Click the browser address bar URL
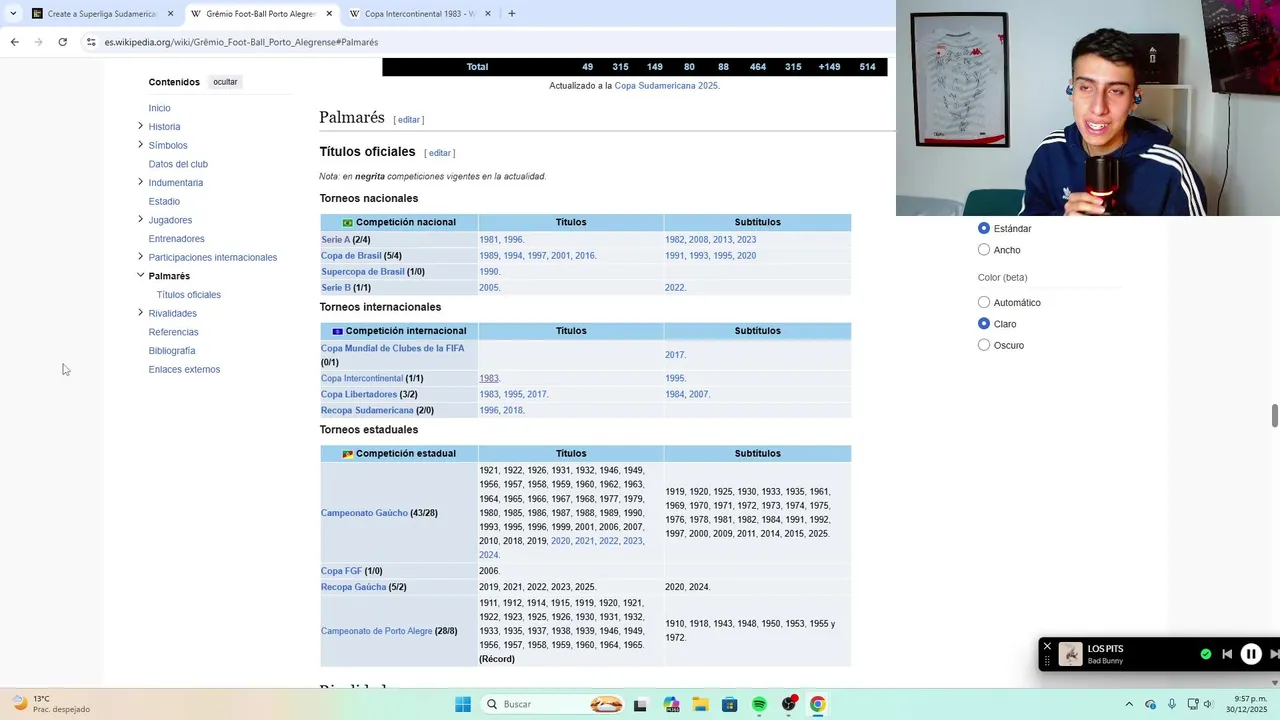The image size is (1280, 720). point(241,42)
